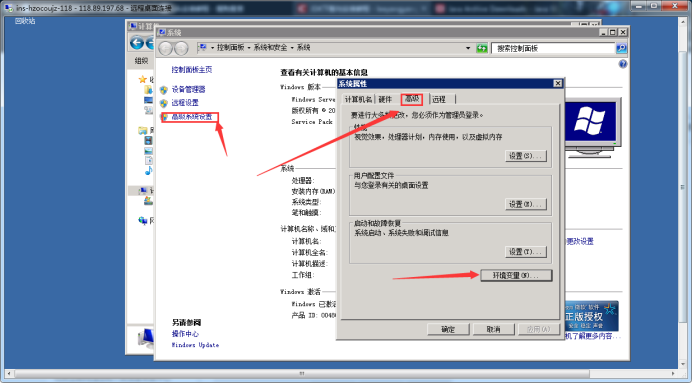Screen dimensions: 692x383
Task: Click the shield icon beside 设备管理器
Action: [x=164, y=90]
